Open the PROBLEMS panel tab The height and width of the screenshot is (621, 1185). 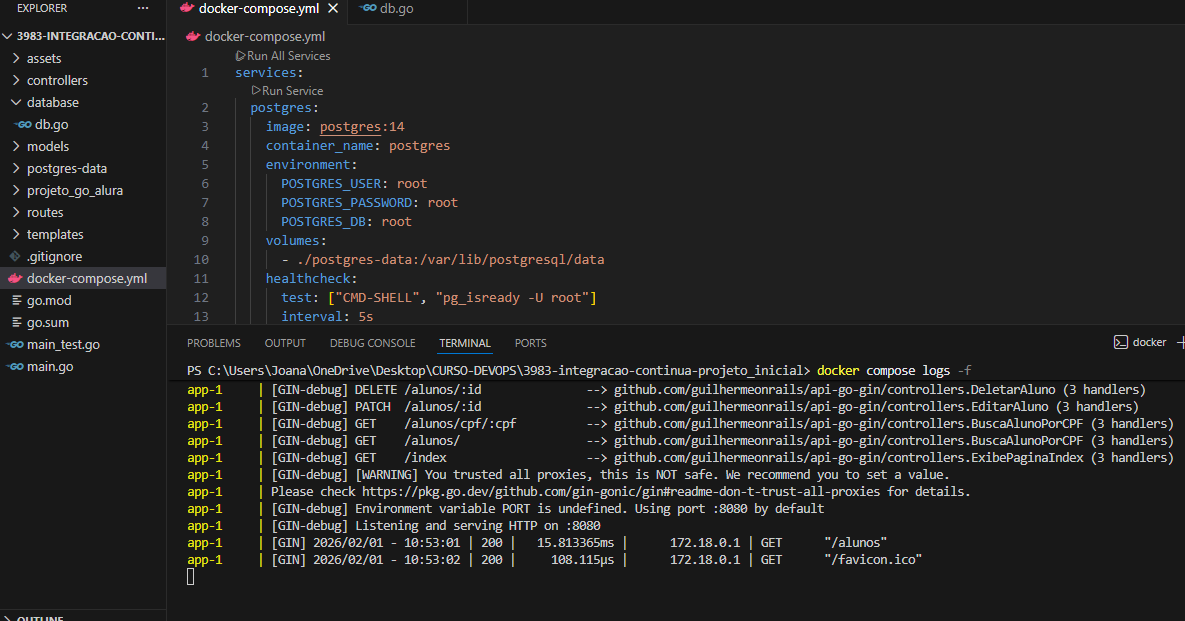(213, 343)
